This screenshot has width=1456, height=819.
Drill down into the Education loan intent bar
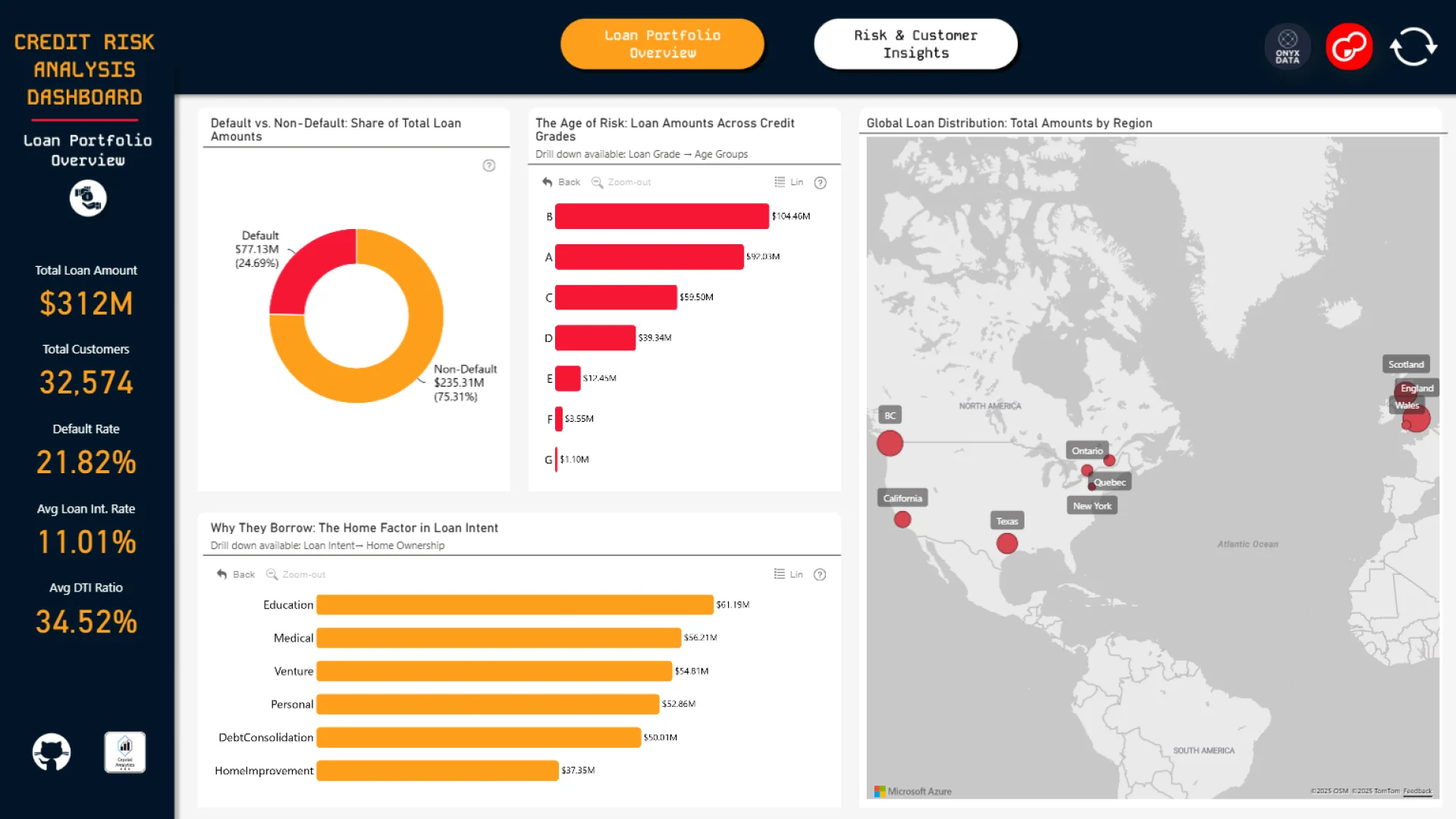514,604
